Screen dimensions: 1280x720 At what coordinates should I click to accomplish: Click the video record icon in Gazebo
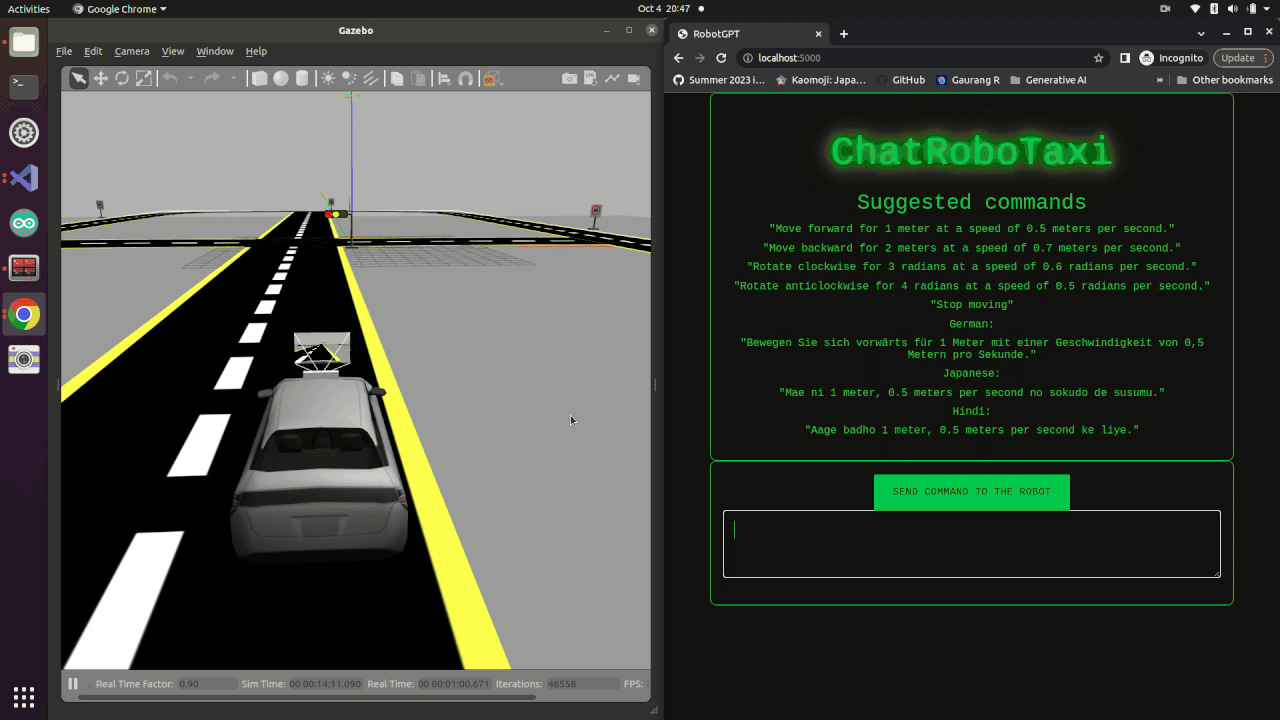(634, 78)
